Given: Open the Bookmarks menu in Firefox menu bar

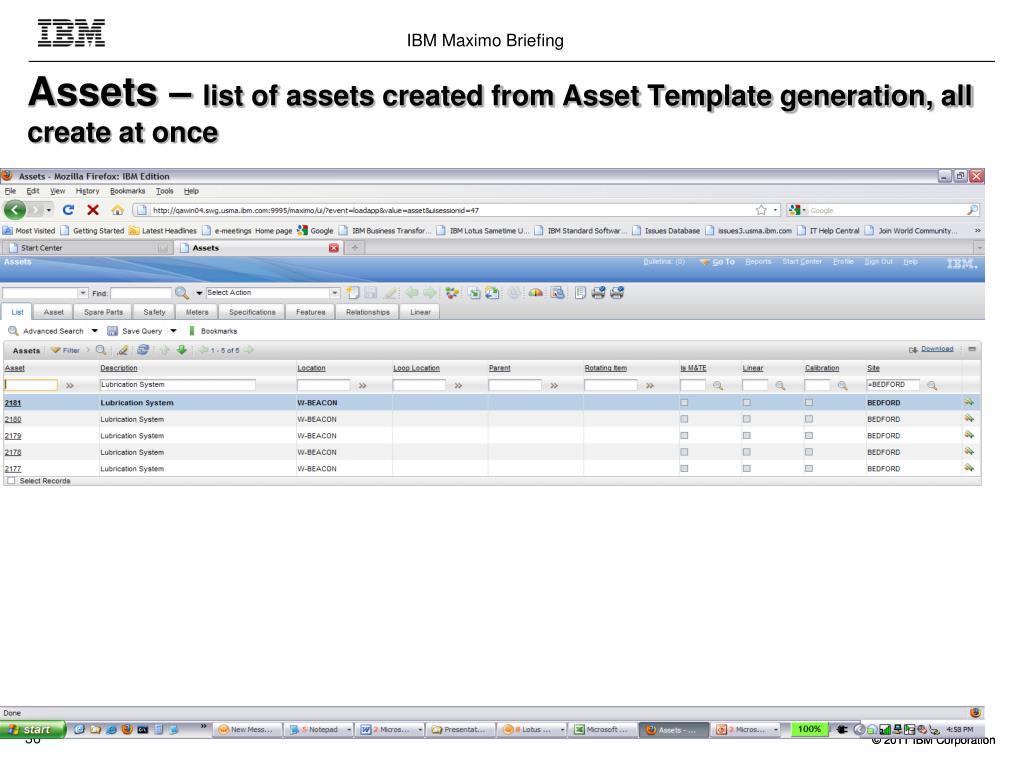Looking at the screenshot, I should (x=127, y=191).
